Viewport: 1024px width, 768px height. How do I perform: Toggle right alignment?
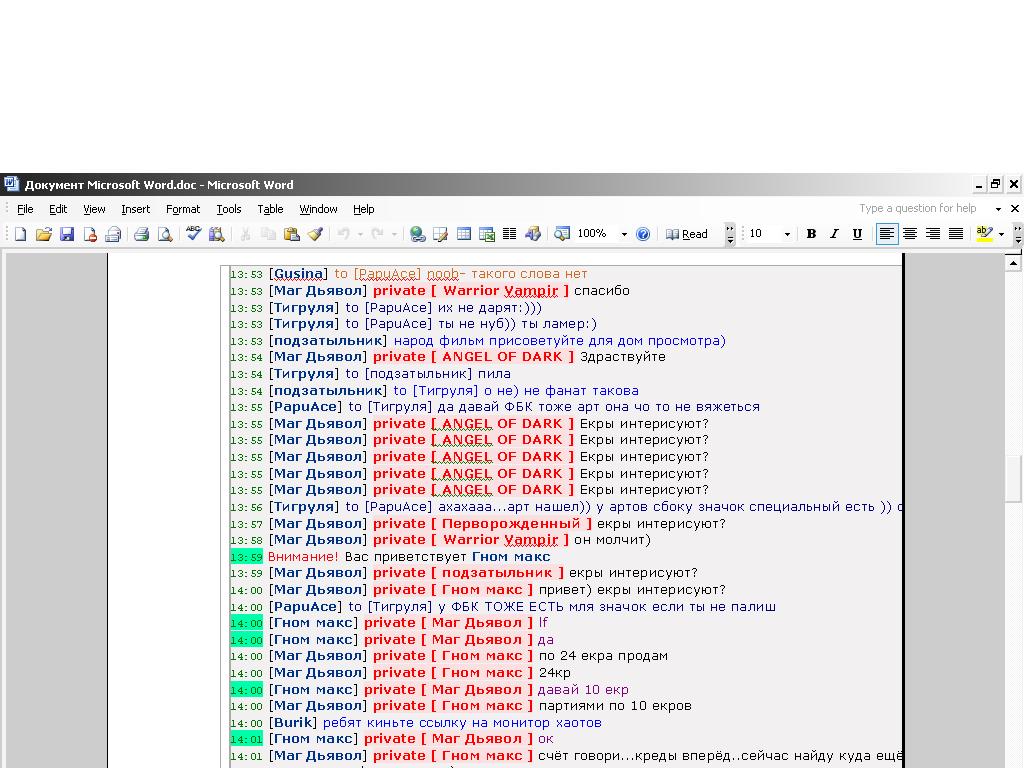[933, 234]
